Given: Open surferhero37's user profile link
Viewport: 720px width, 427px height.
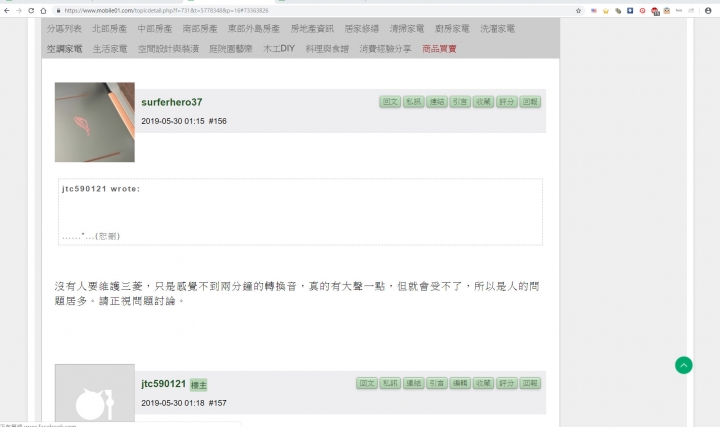Looking at the screenshot, I should pyautogui.click(x=172, y=102).
